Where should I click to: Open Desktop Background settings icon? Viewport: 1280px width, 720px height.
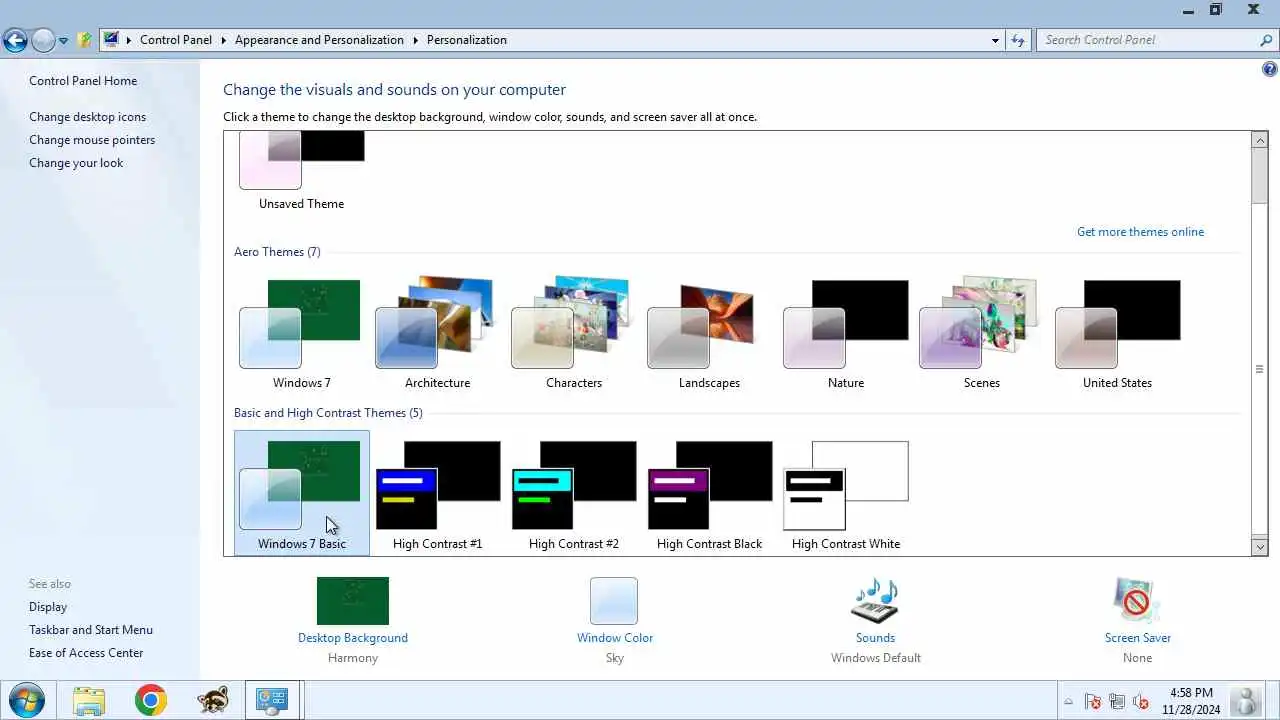click(353, 601)
